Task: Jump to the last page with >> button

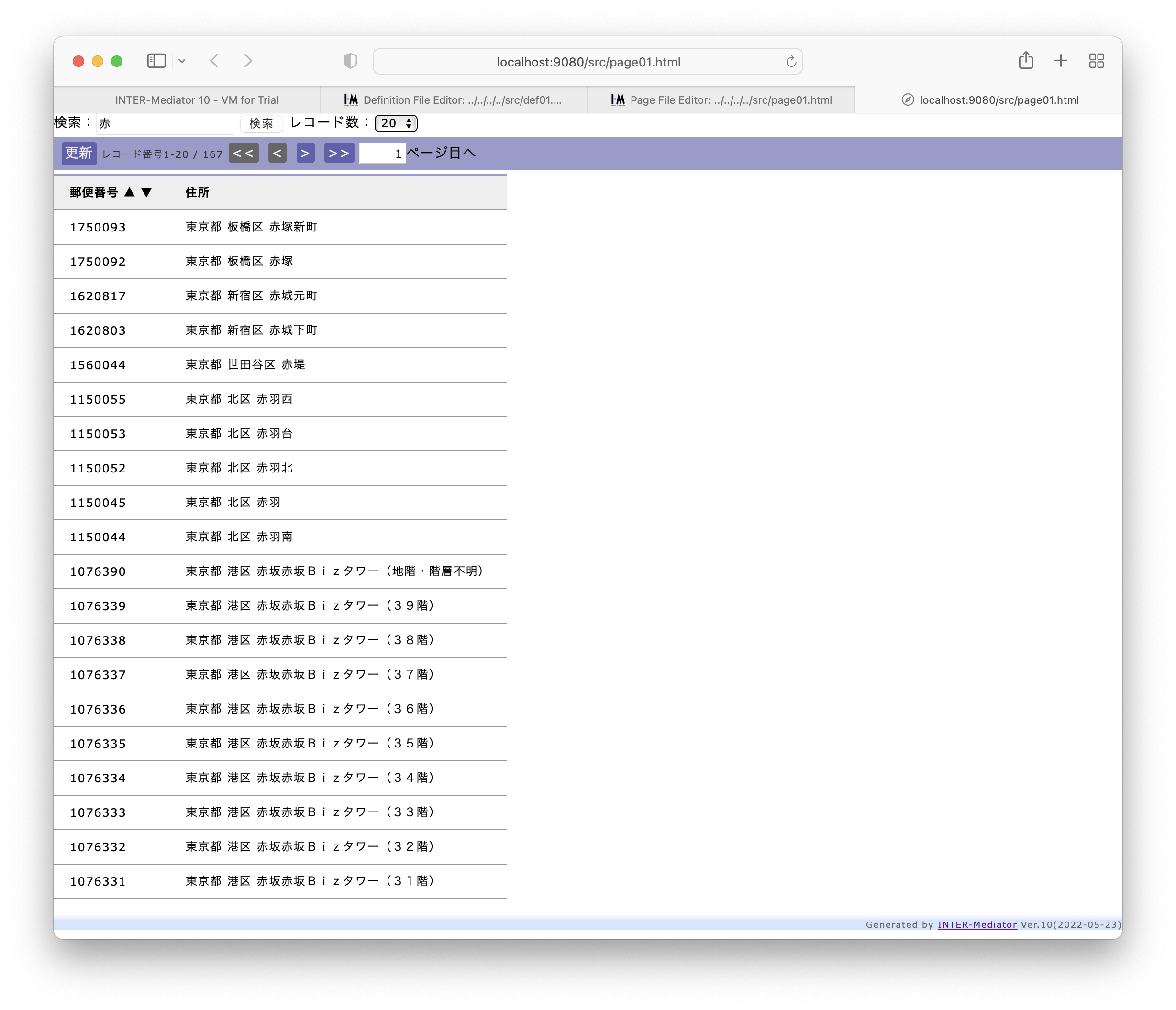Action: pos(339,153)
